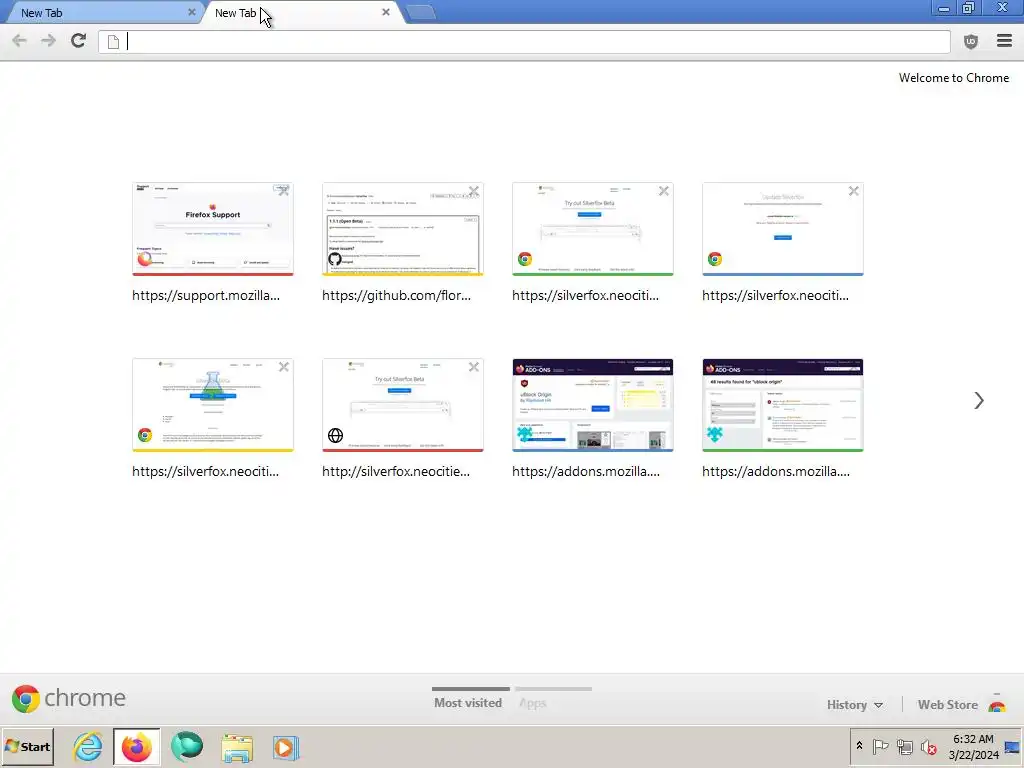Open a new tab with the tab strip button

(421, 12)
